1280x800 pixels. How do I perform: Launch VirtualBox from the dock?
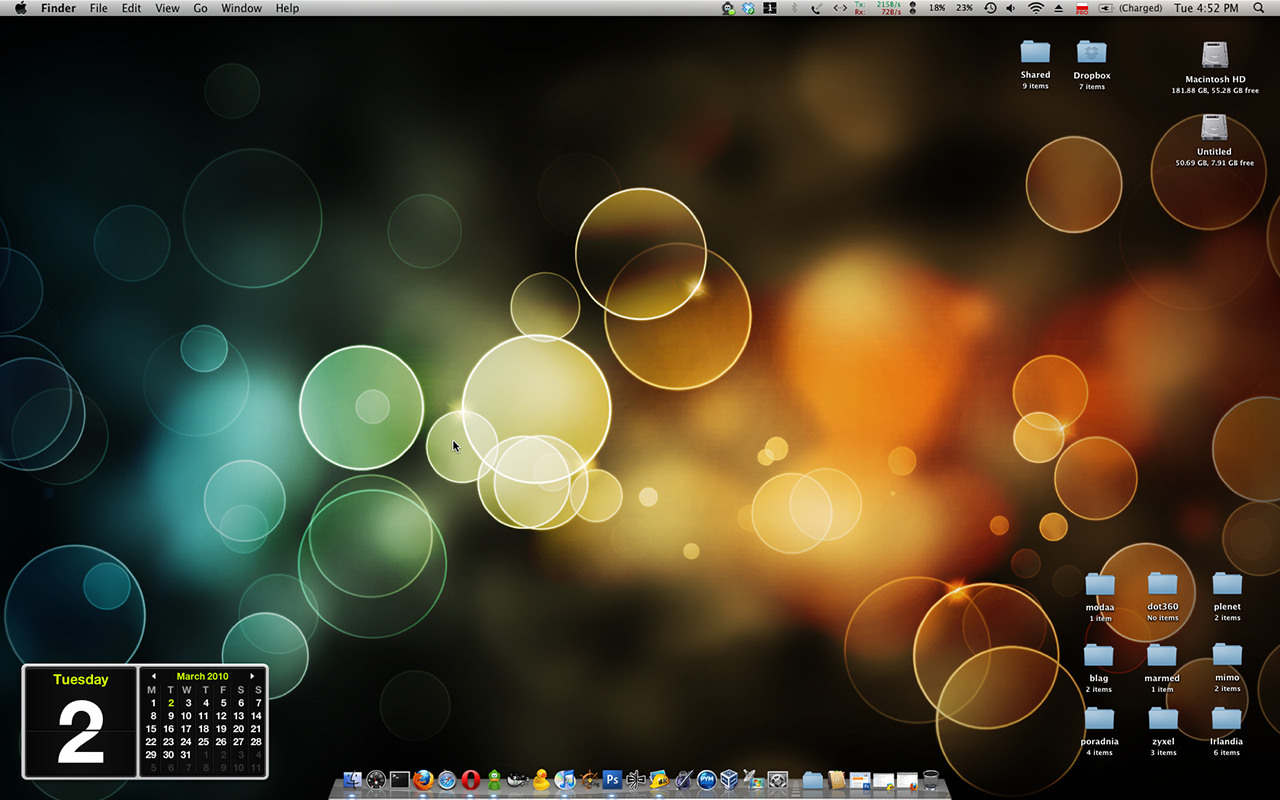(x=730, y=780)
